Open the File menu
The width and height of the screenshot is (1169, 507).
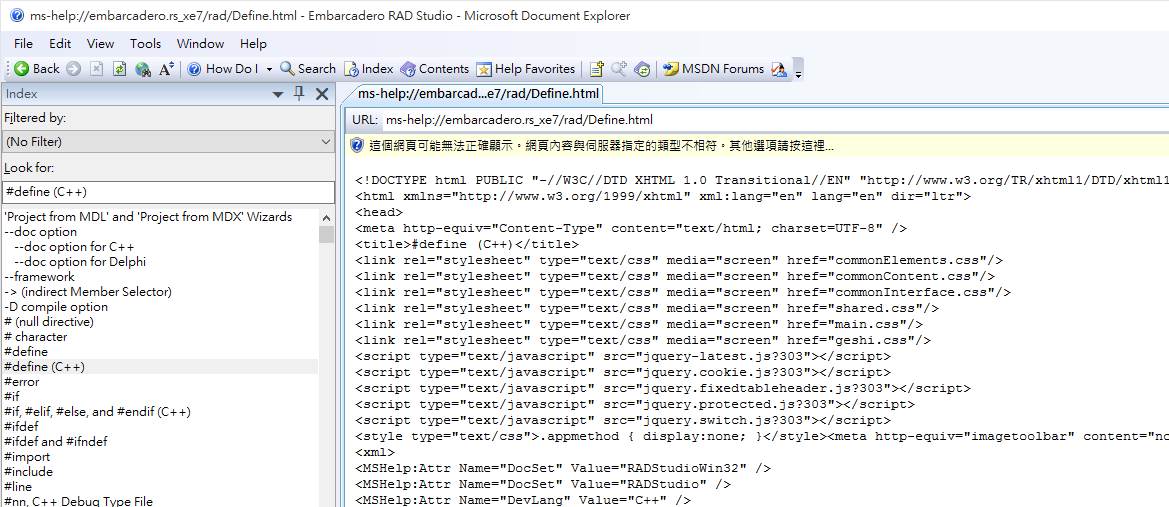(23, 43)
